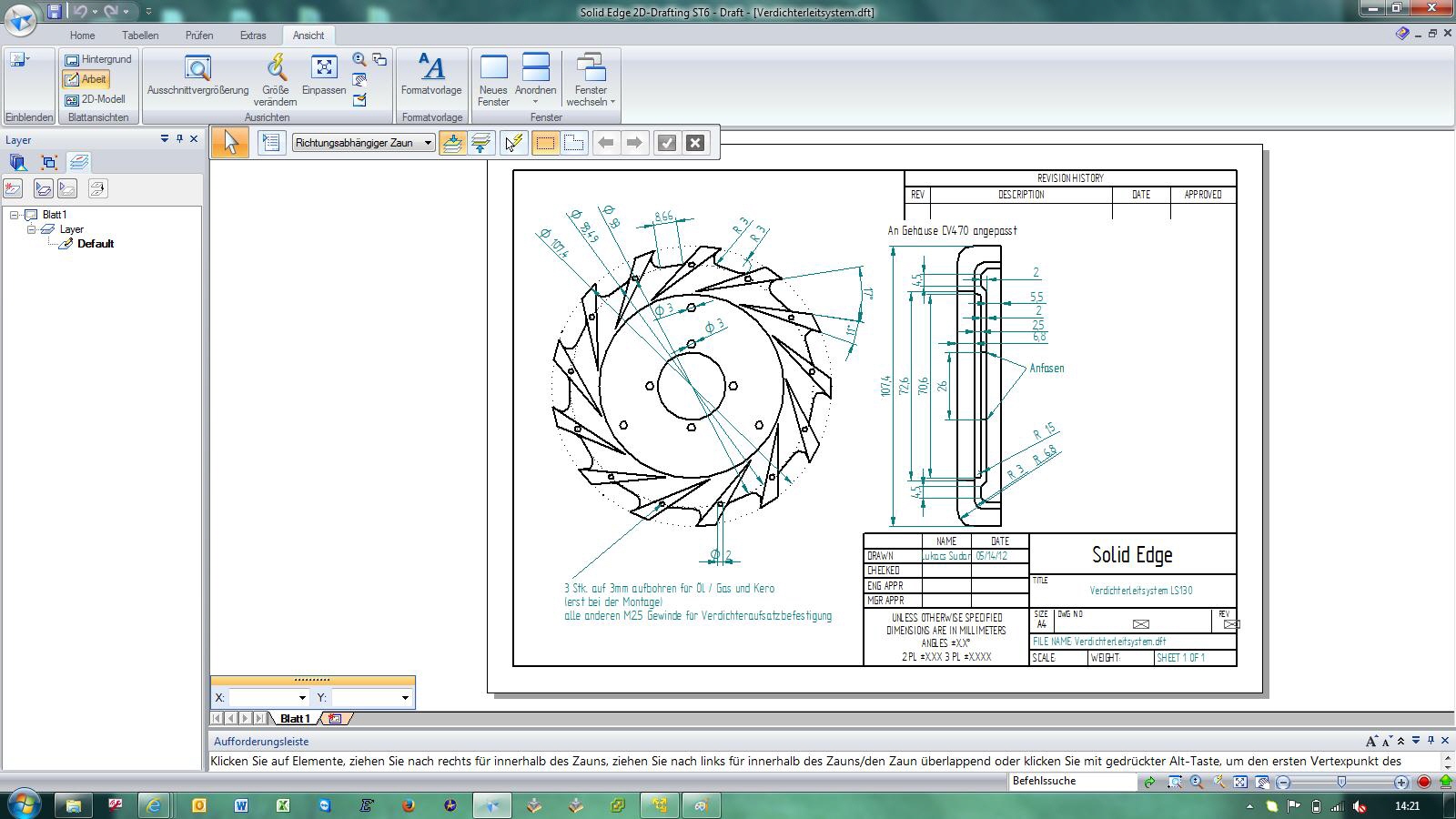Open the Solid Edge application button
This screenshot has width=1456, height=819.
pos(20,17)
